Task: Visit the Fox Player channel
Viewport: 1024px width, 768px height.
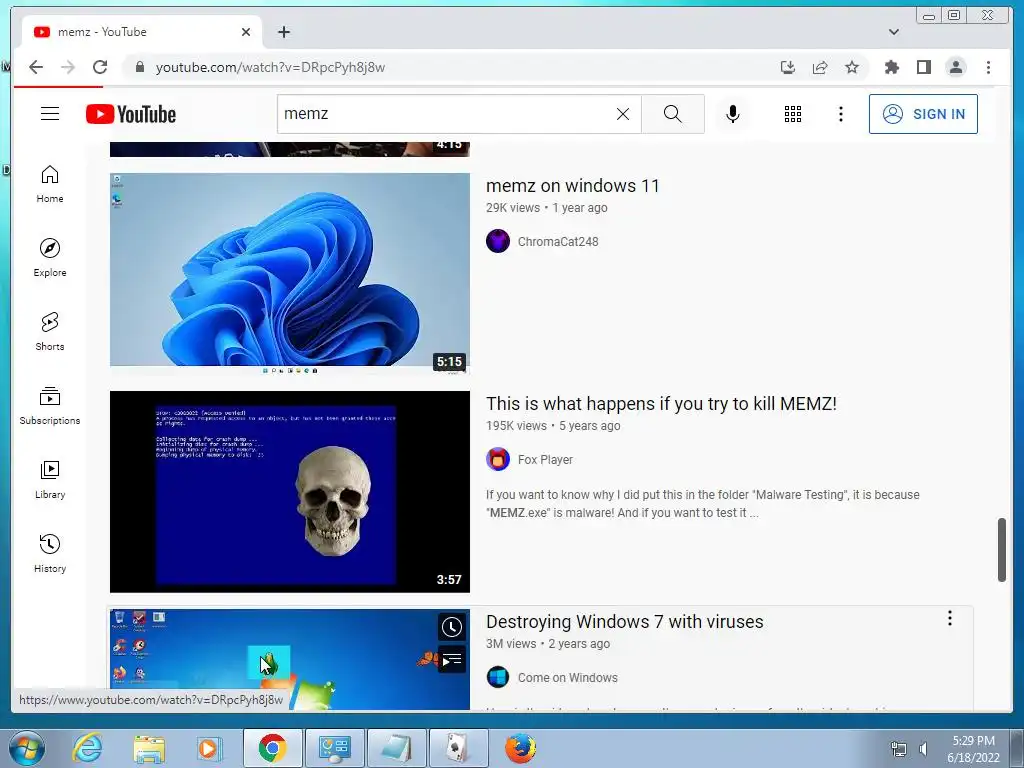Action: (x=545, y=460)
